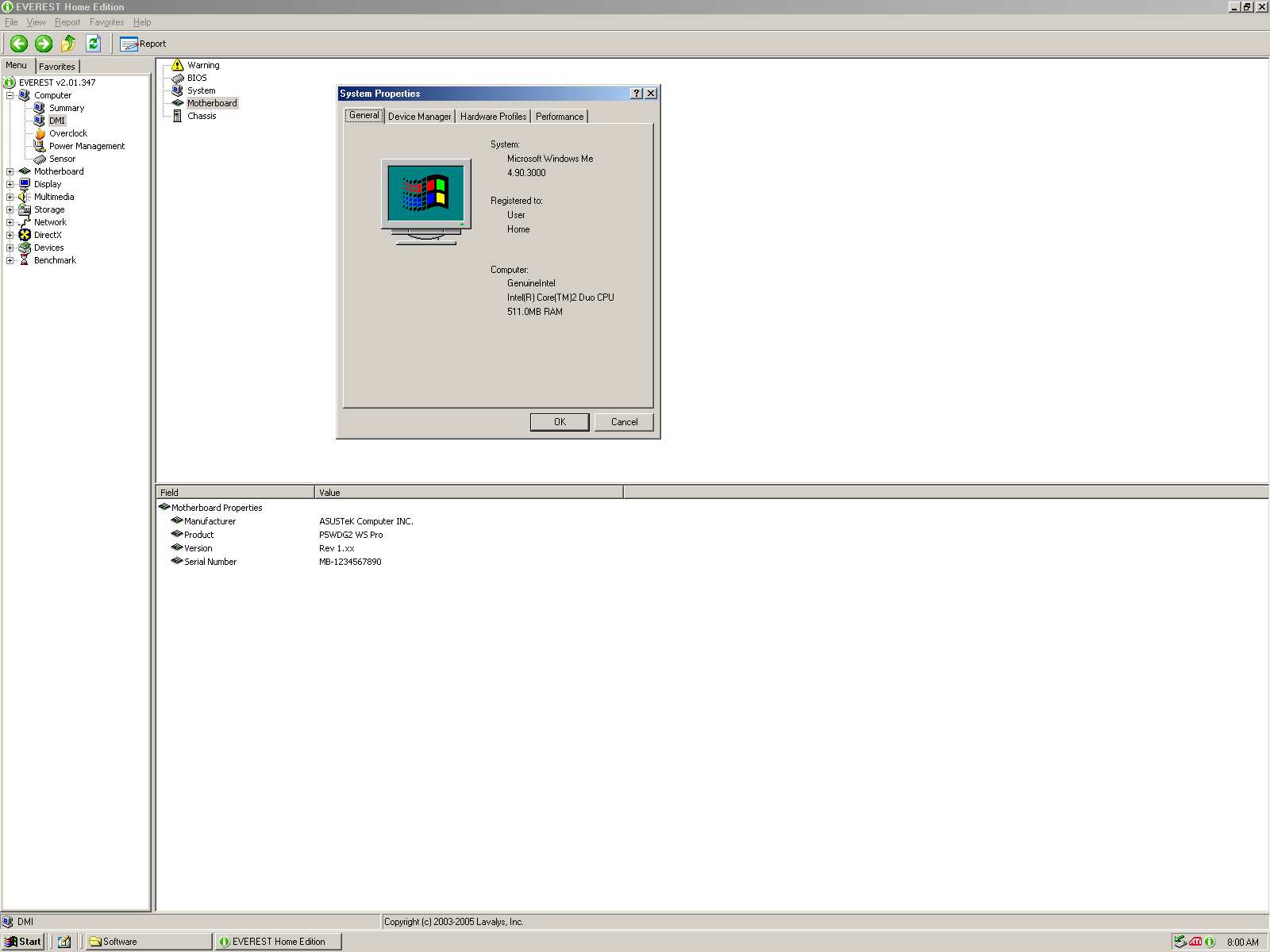Open the Performance tab in System Properties
This screenshot has height=952, width=1270.
pos(559,117)
